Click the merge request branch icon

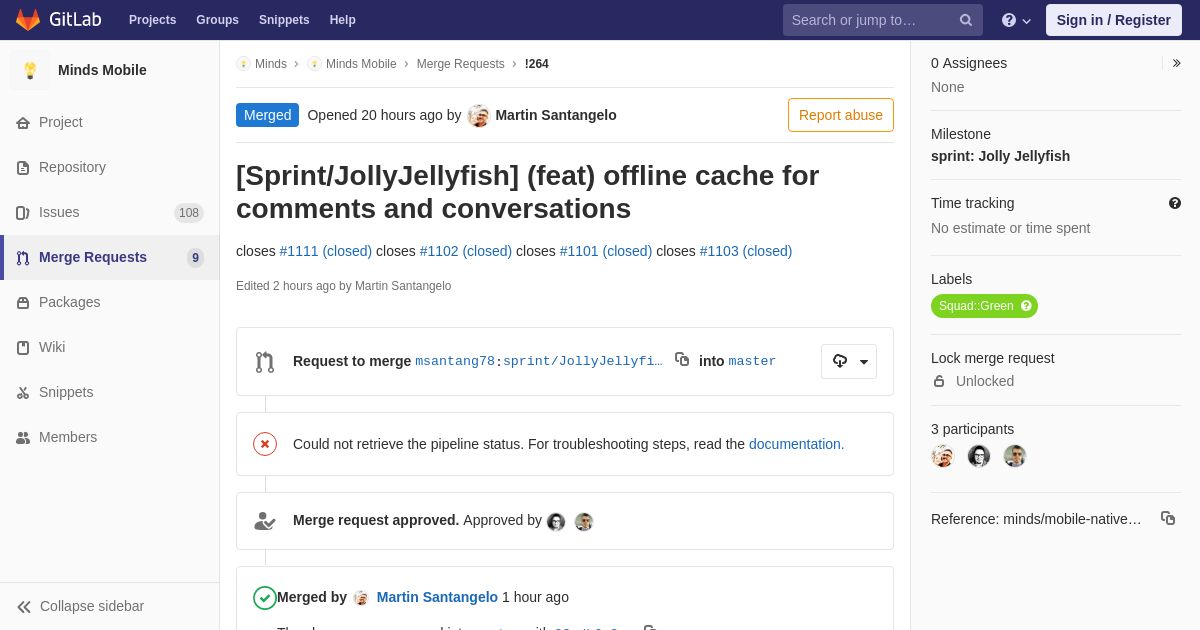tap(265, 362)
